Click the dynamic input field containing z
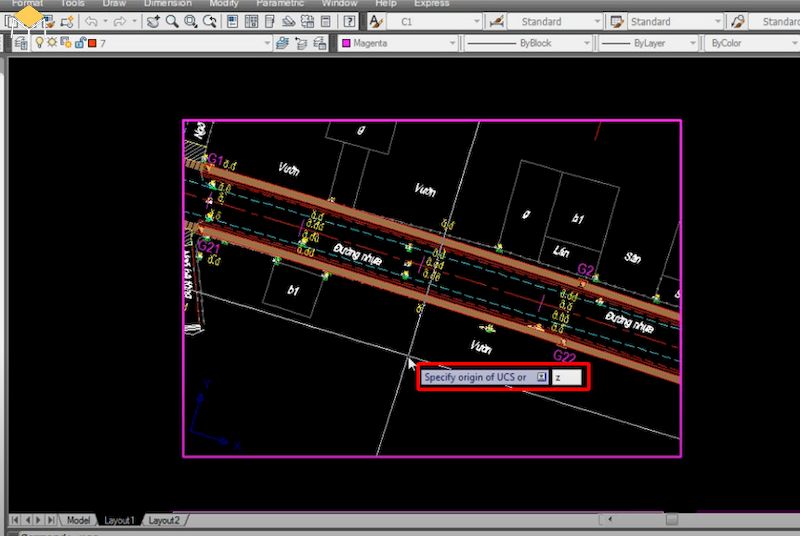Viewport: 800px width, 536px height. (x=567, y=377)
